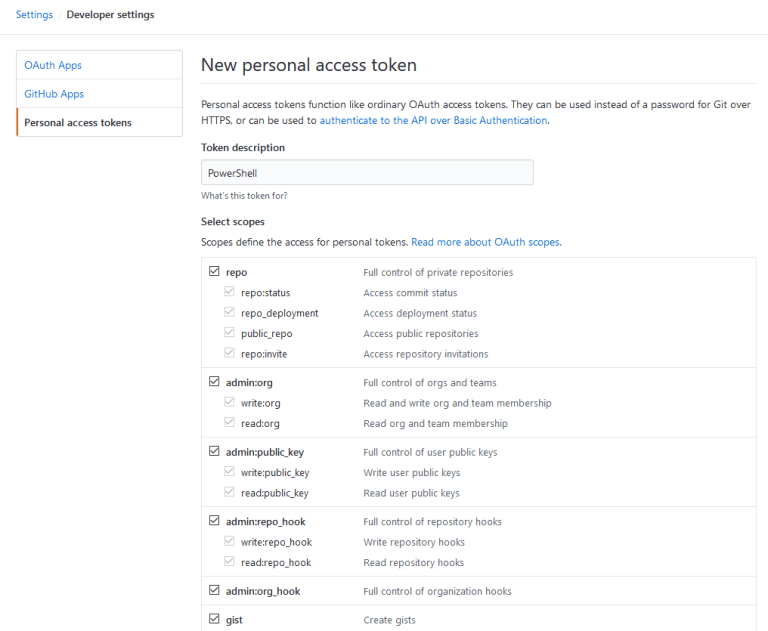
Task: Click the repo:invite label
Action: pyautogui.click(x=264, y=354)
